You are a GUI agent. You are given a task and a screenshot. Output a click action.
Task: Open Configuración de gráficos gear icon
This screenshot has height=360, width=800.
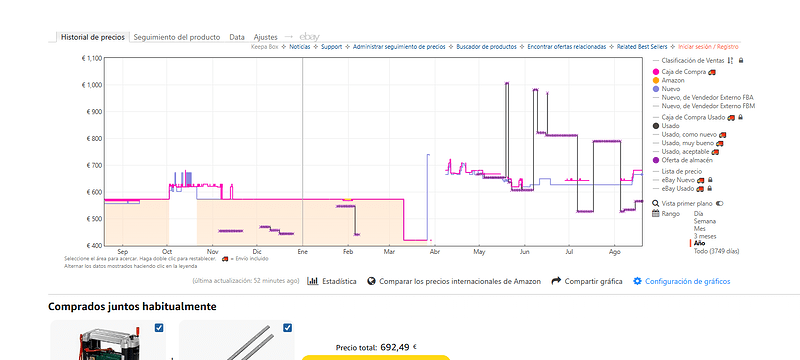point(637,281)
